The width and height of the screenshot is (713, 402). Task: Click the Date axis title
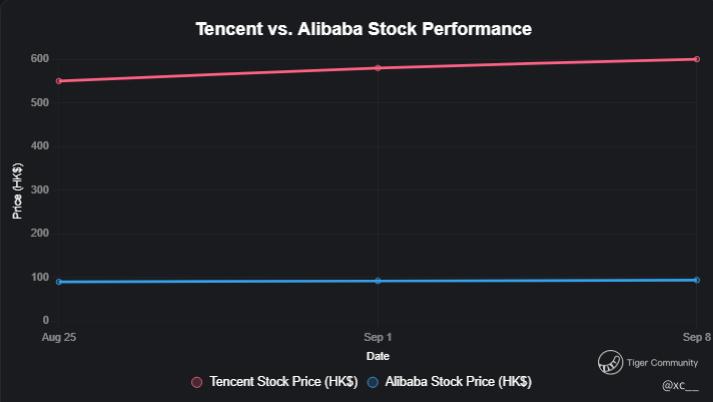coord(378,356)
